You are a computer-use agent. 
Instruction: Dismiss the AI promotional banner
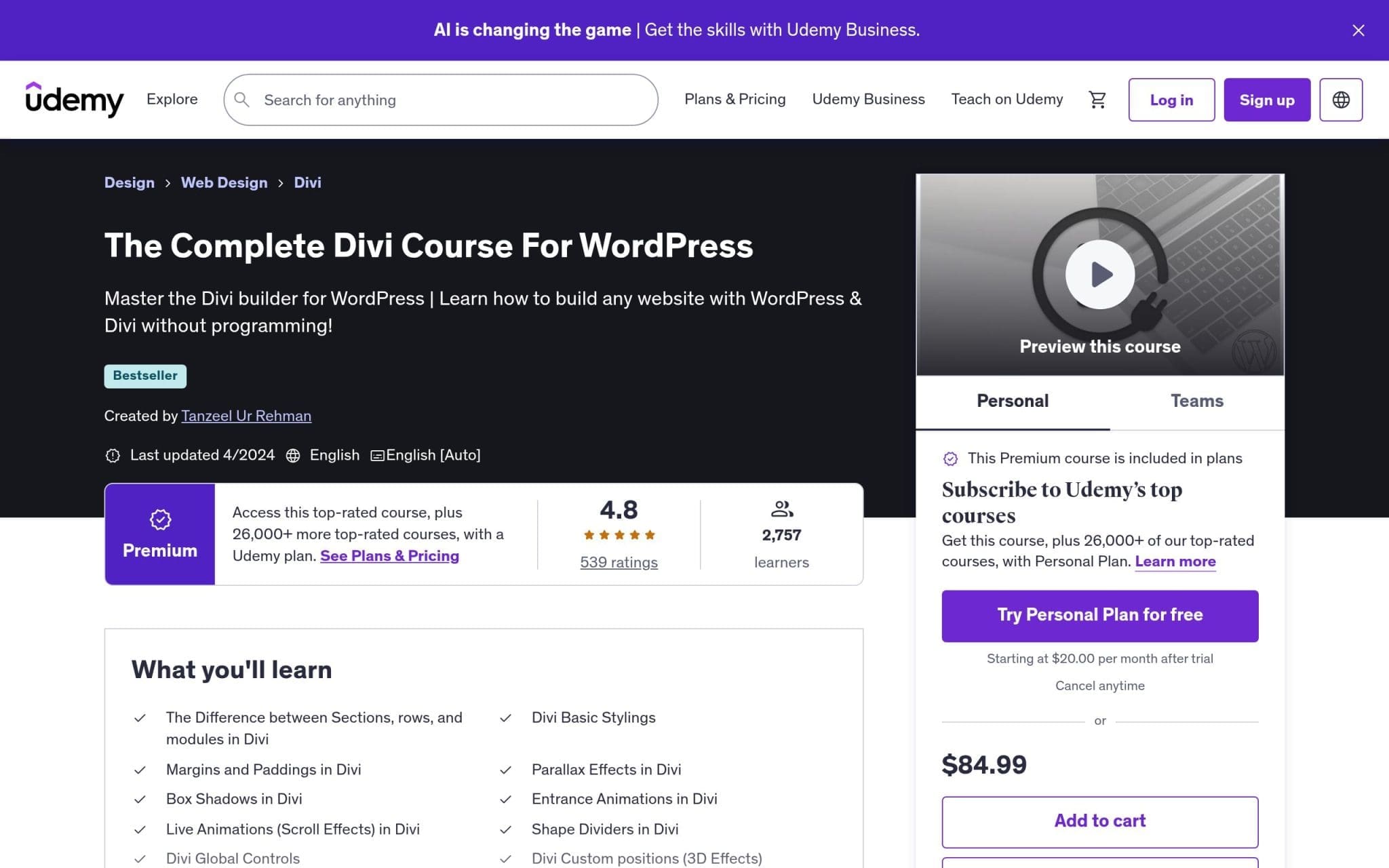pyautogui.click(x=1357, y=30)
